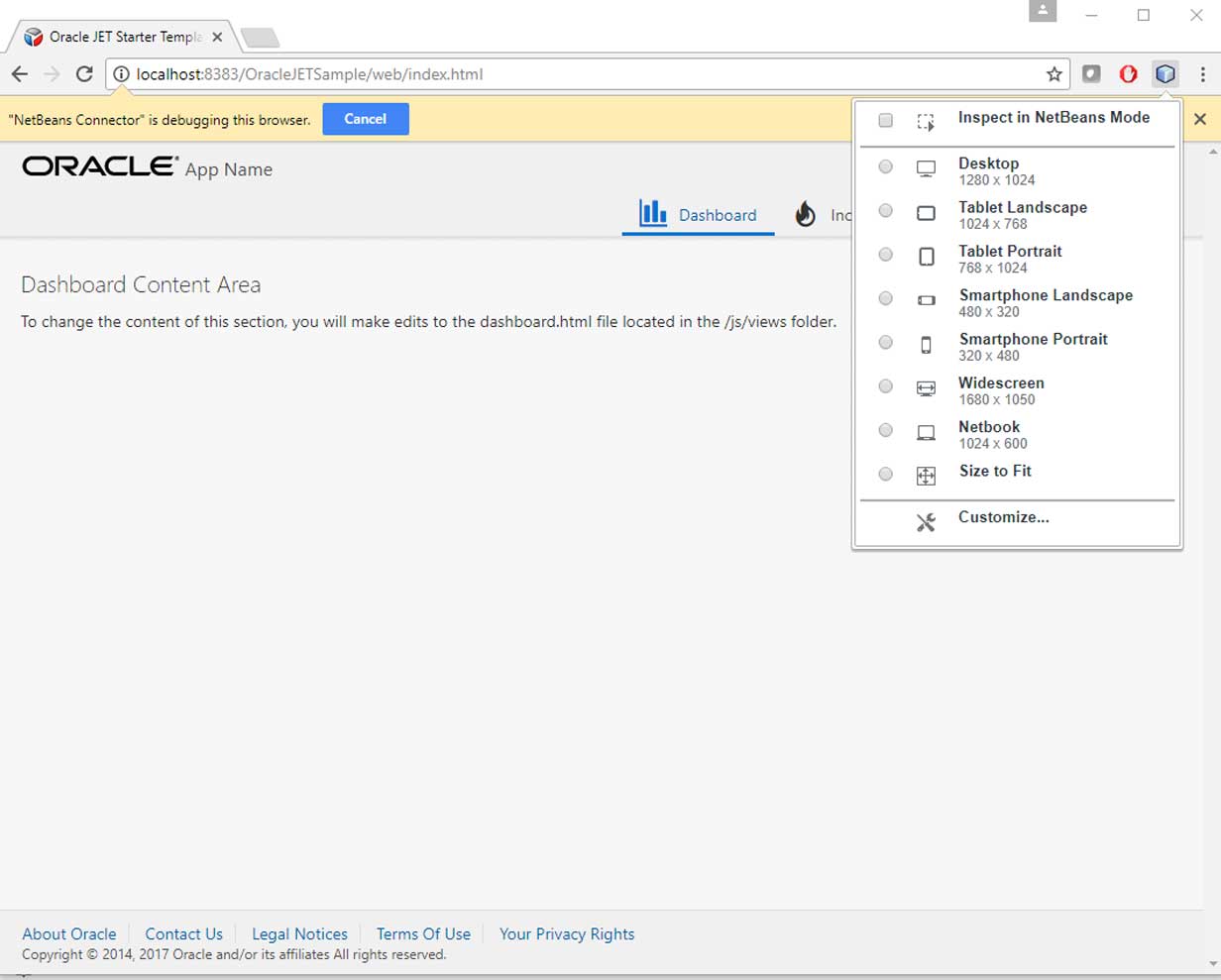Click the Size to Fit arrows icon
This screenshot has height=980, width=1221.
[x=926, y=476]
